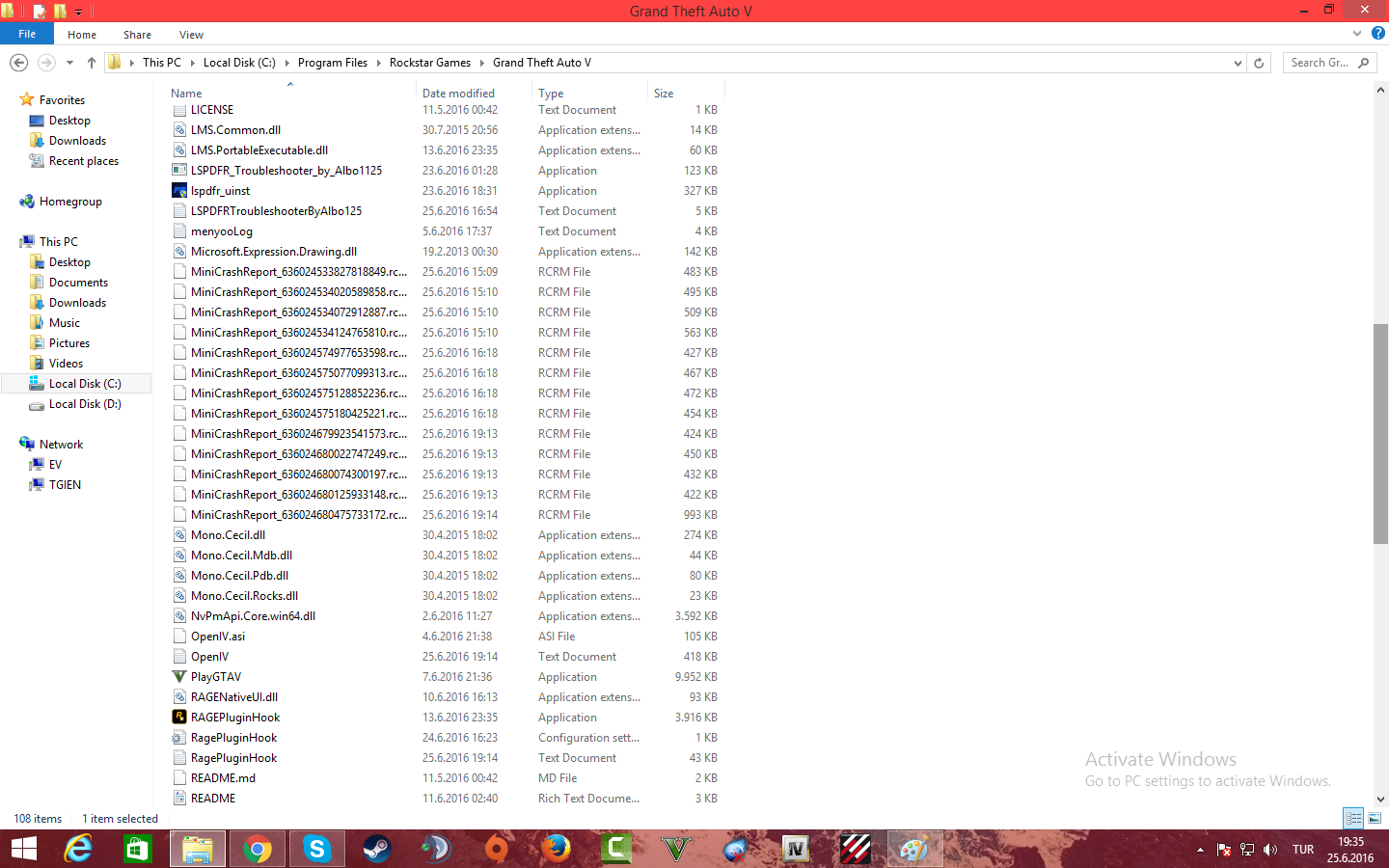Click the New folder quick access icon
The width and height of the screenshot is (1389, 868).
[x=60, y=11]
